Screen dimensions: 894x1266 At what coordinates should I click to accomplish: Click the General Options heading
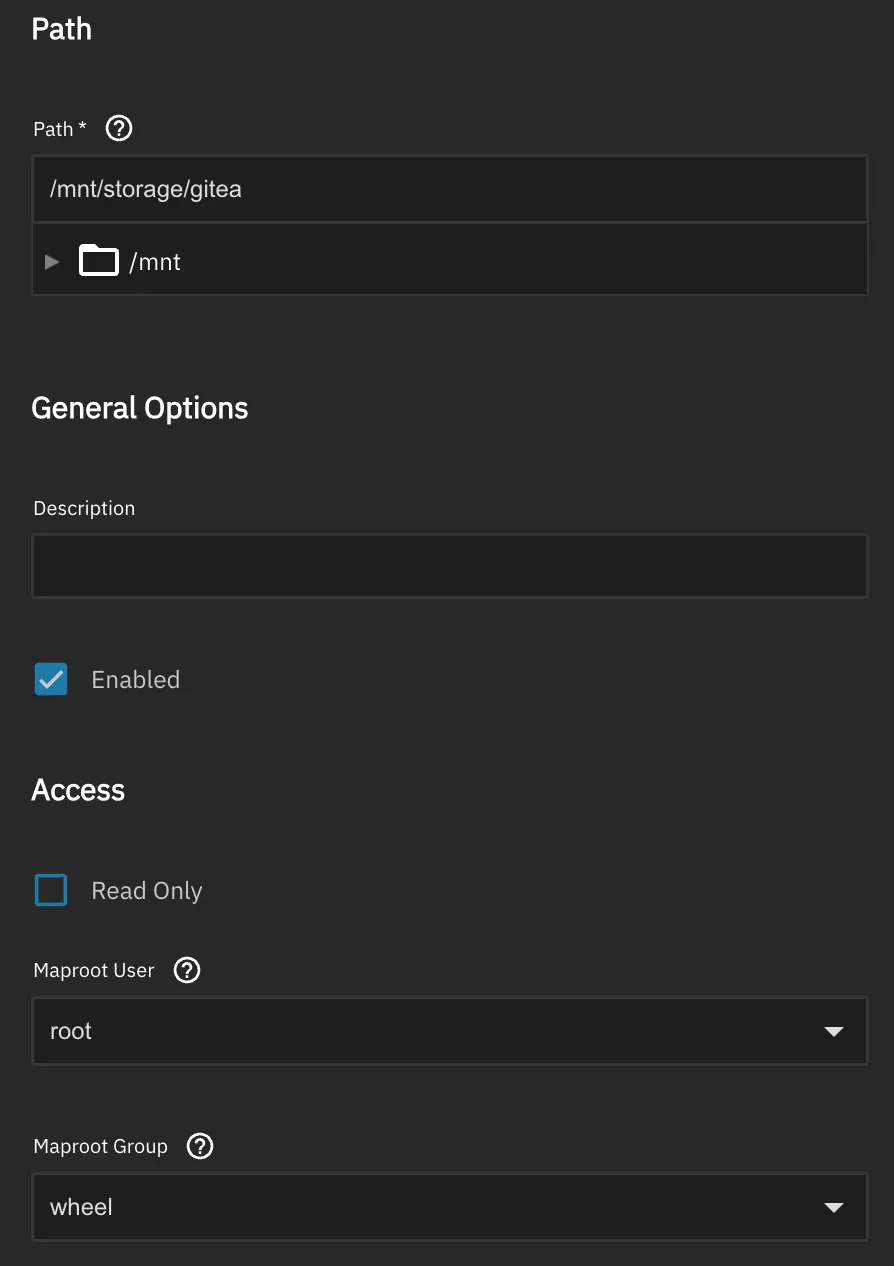click(140, 407)
